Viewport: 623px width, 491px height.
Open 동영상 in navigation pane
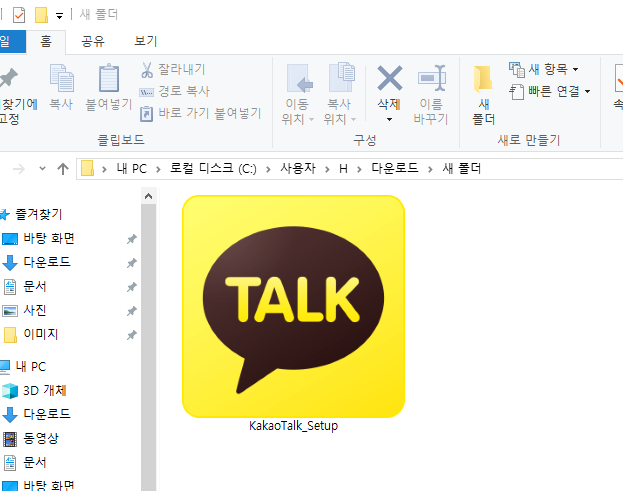pos(41,438)
